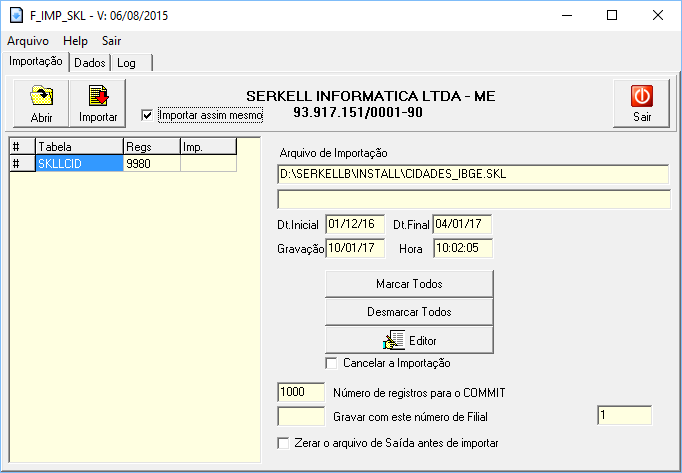
Task: Click the empty Imp. cell for SKLLCID
Action: [x=208, y=164]
